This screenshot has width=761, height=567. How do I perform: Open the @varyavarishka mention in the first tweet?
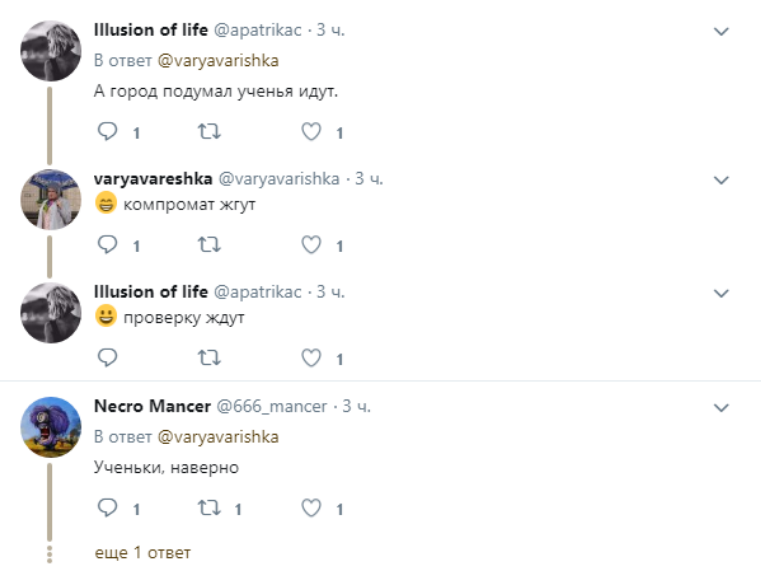218,60
